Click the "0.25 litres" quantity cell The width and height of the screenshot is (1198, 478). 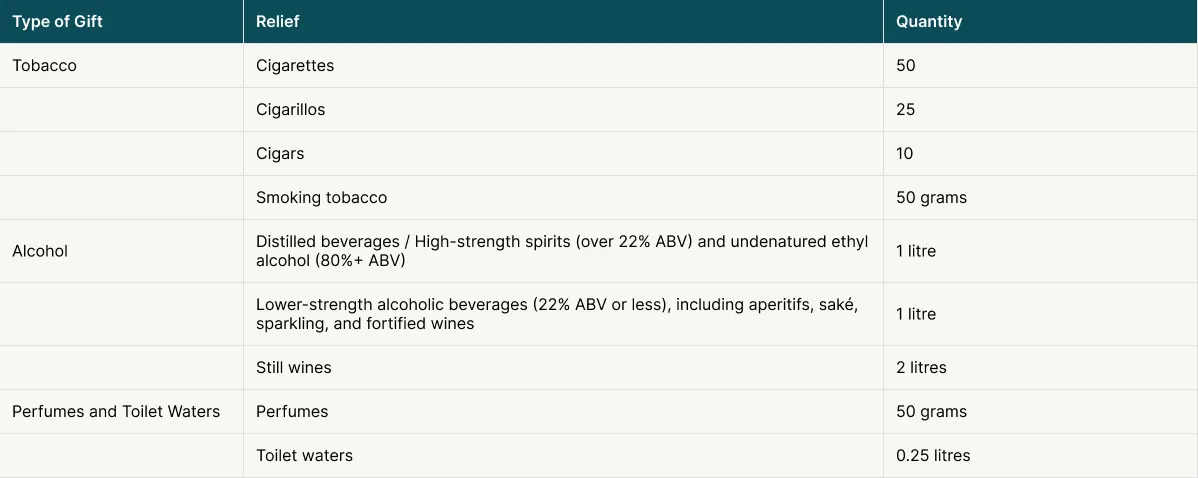pos(933,456)
